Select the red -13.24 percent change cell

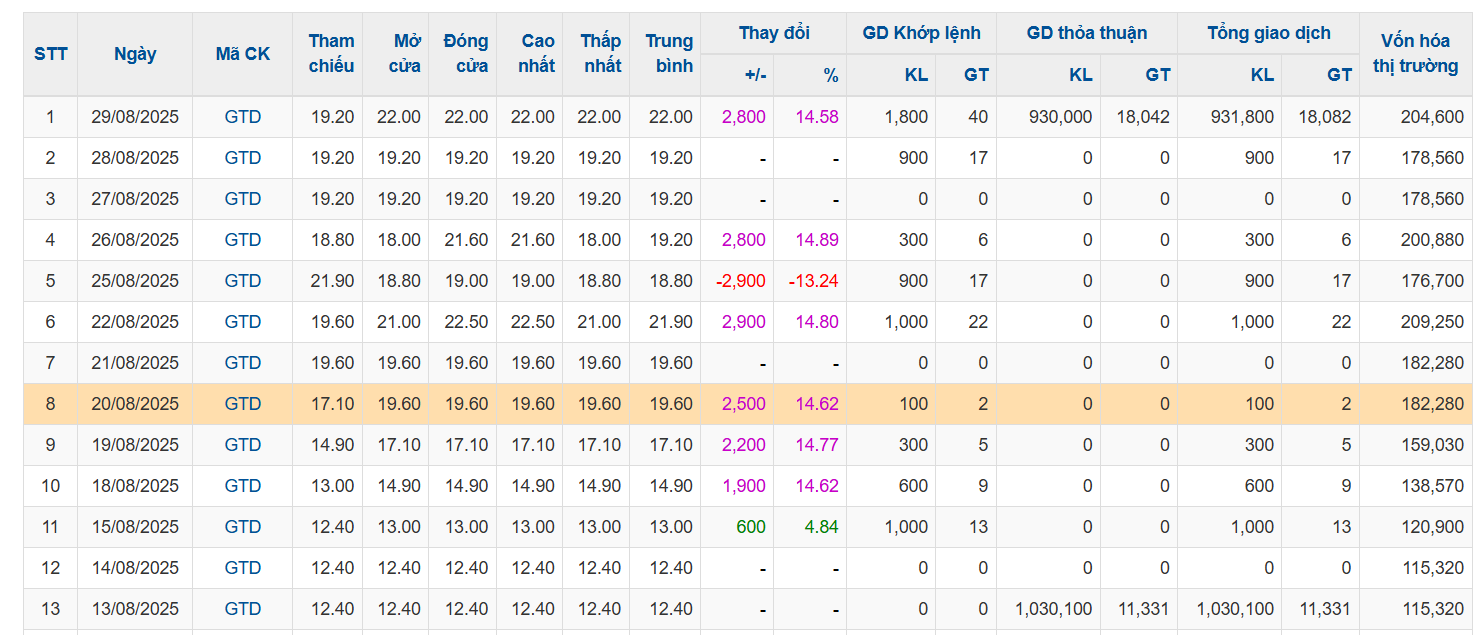(813, 281)
